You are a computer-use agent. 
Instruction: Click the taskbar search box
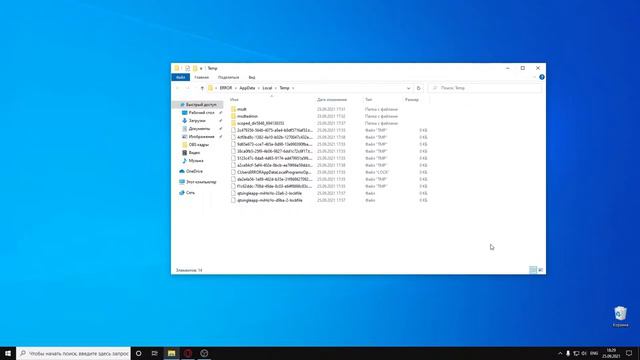click(x=73, y=353)
